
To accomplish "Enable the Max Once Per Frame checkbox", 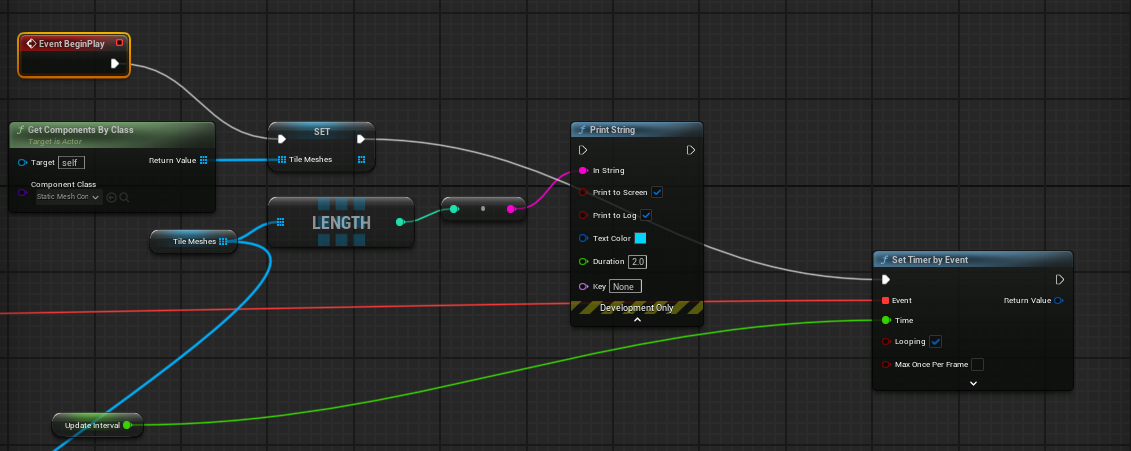I will [x=977, y=364].
